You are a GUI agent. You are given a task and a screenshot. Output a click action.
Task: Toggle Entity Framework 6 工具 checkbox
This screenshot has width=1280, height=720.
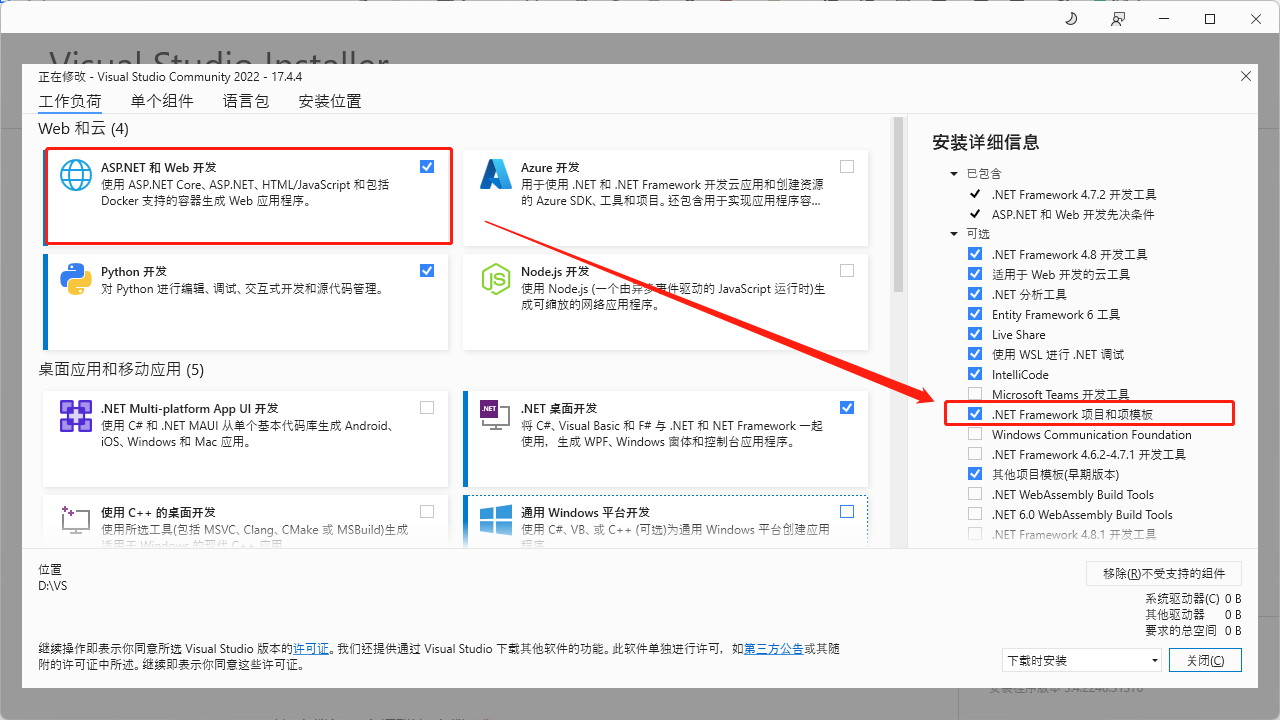(x=975, y=314)
